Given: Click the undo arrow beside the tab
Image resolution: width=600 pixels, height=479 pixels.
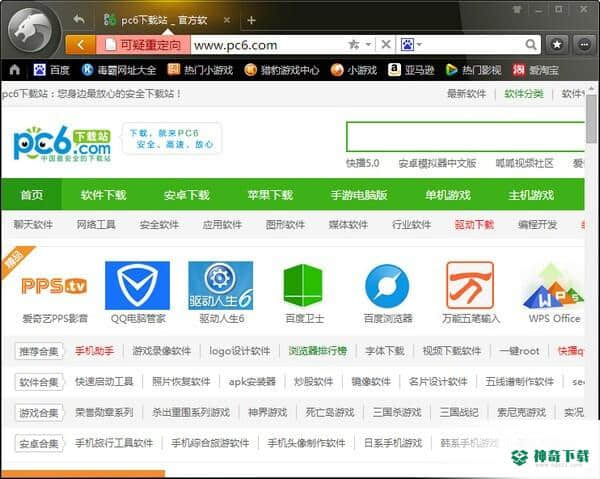Looking at the screenshot, I should [x=79, y=19].
